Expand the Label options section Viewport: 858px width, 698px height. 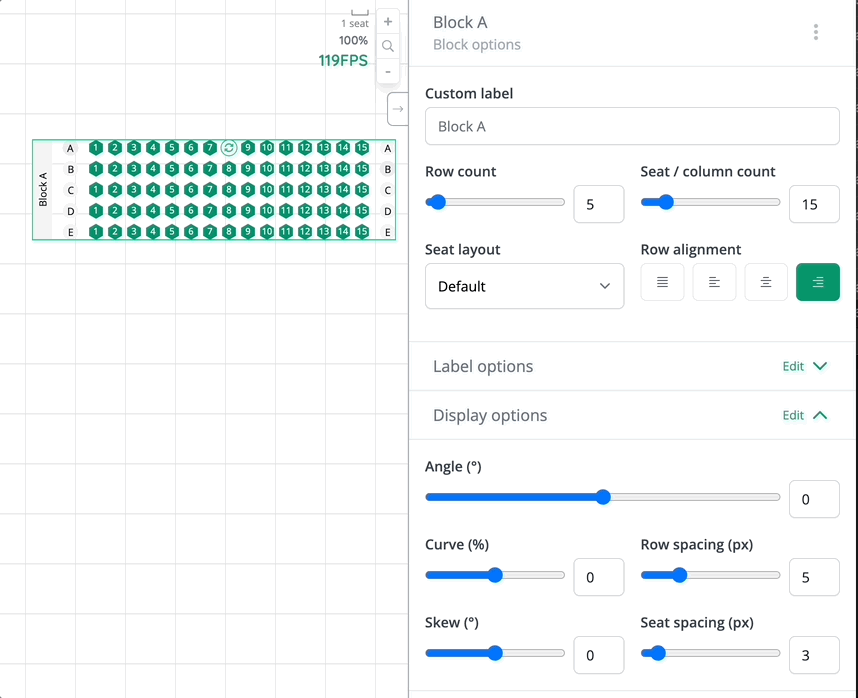click(822, 366)
